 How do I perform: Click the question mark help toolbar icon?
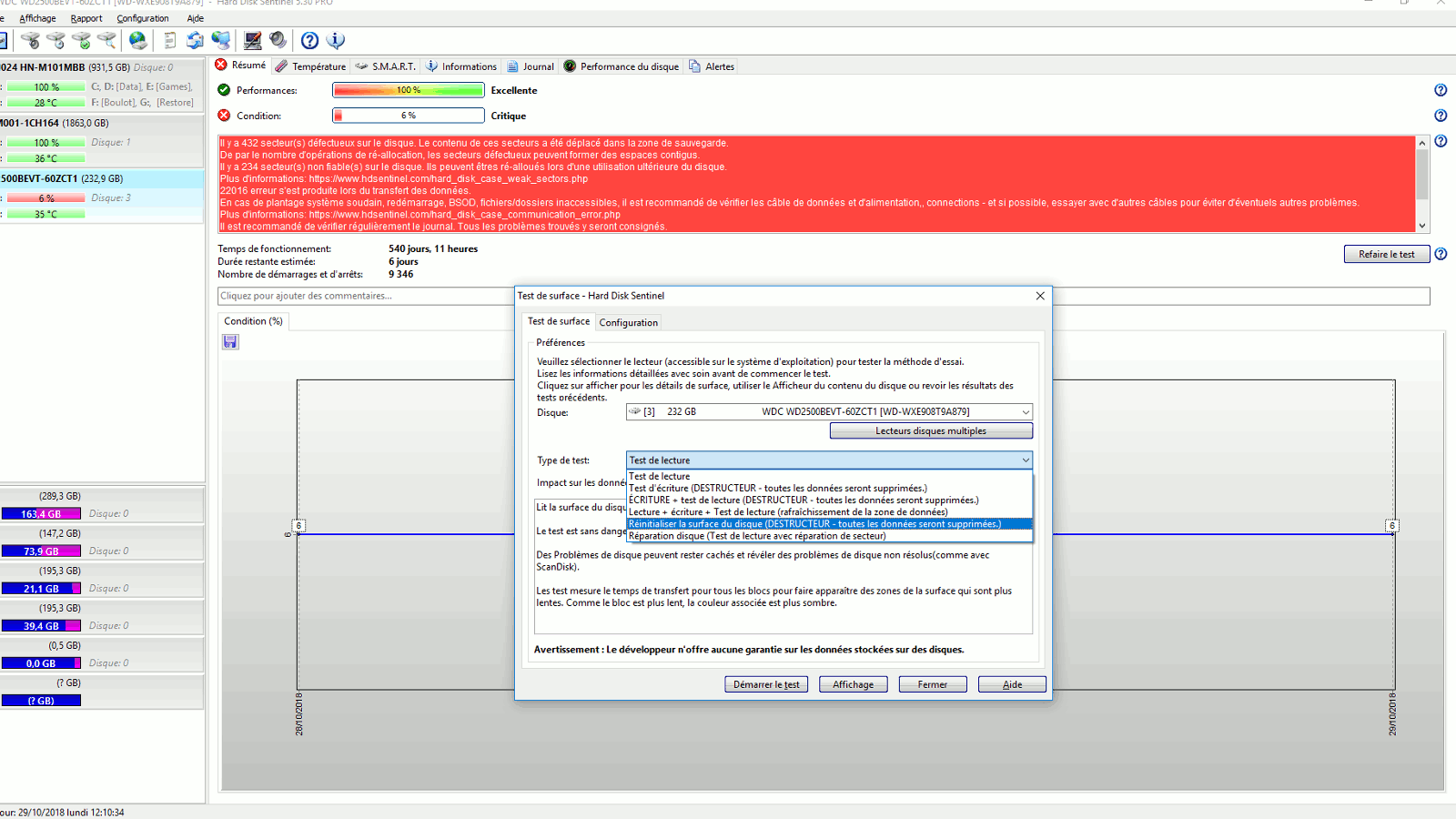point(309,40)
